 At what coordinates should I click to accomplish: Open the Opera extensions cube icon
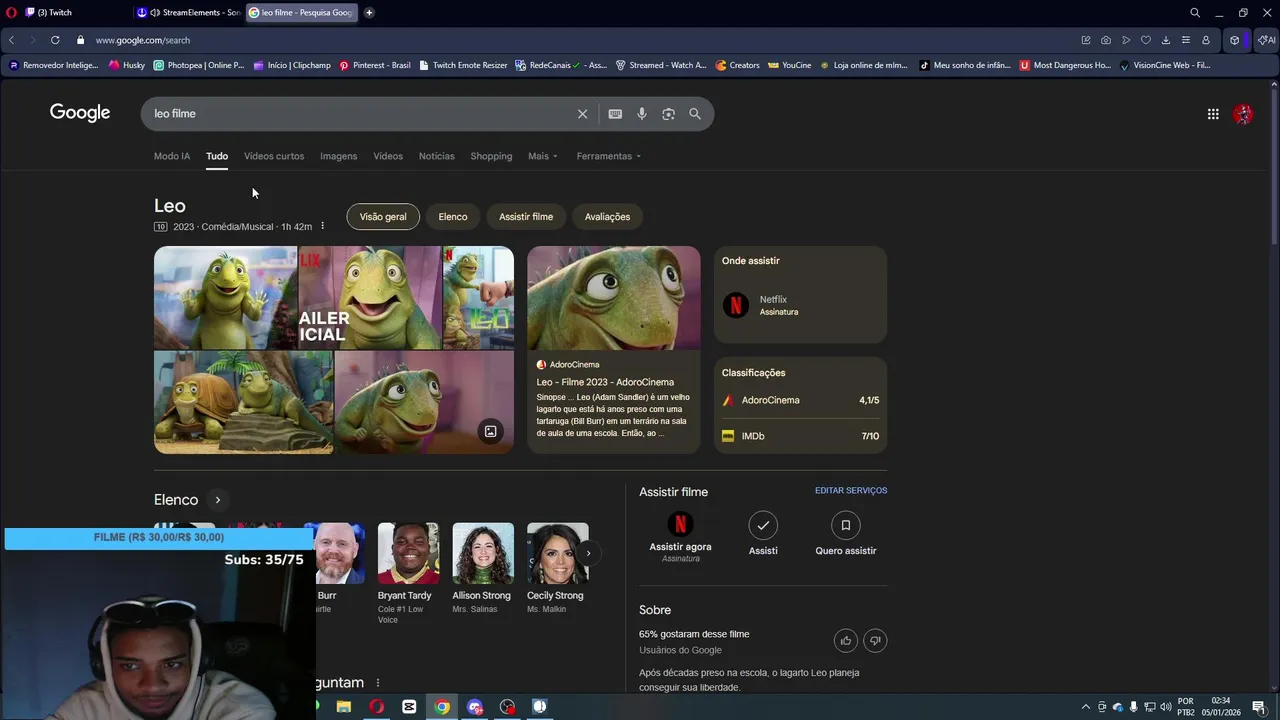1235,40
